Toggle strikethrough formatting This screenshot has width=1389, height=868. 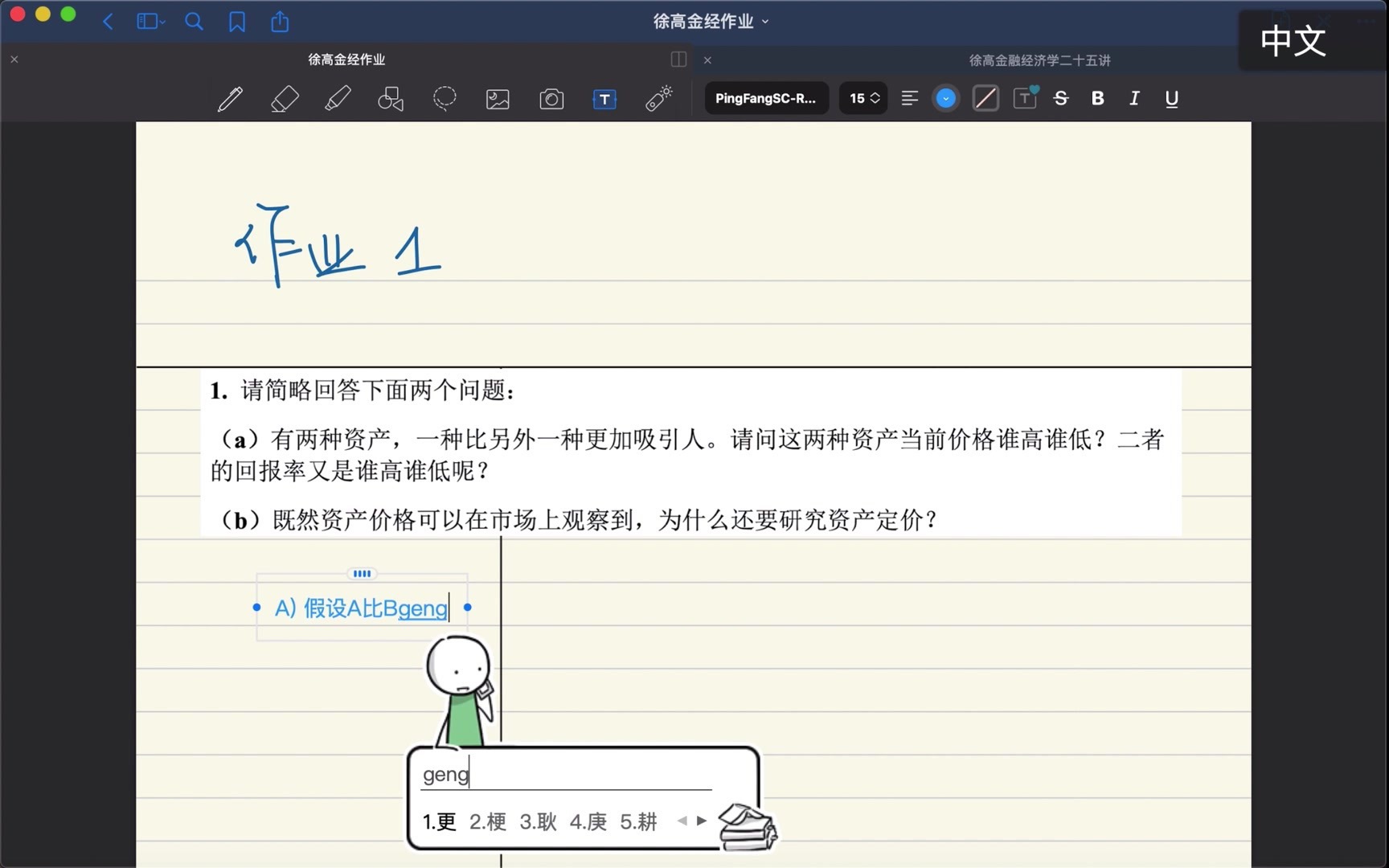tap(1061, 98)
